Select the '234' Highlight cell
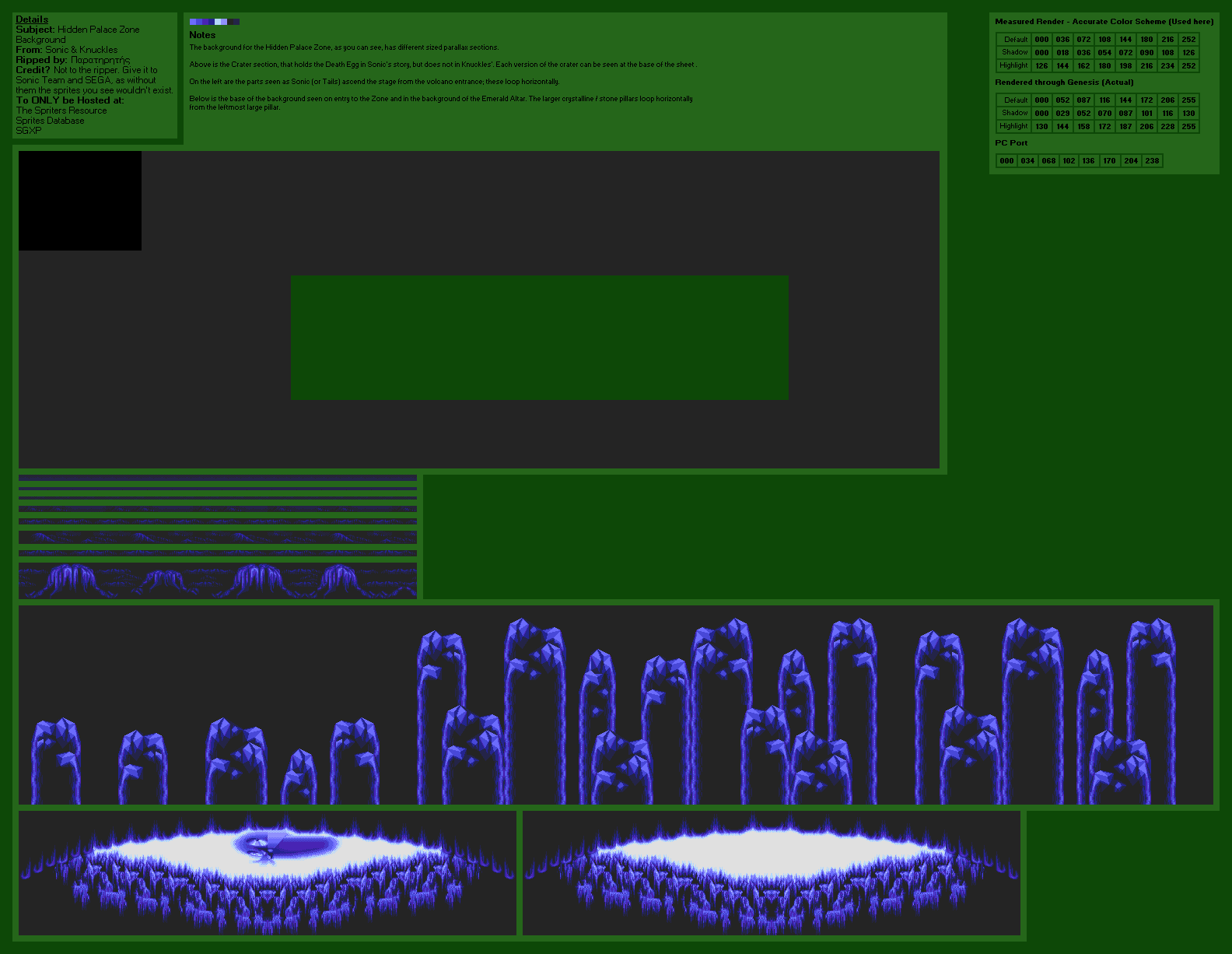 (x=1167, y=66)
